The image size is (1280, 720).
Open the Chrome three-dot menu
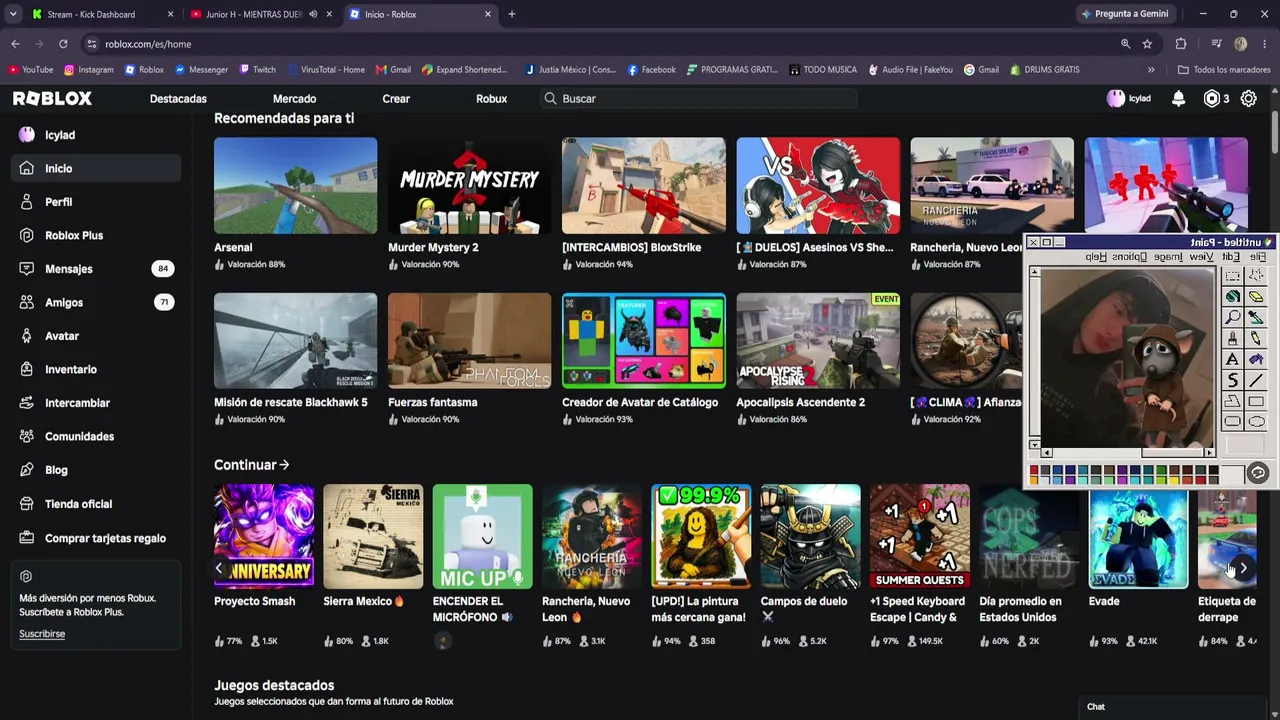pyautogui.click(x=1265, y=44)
